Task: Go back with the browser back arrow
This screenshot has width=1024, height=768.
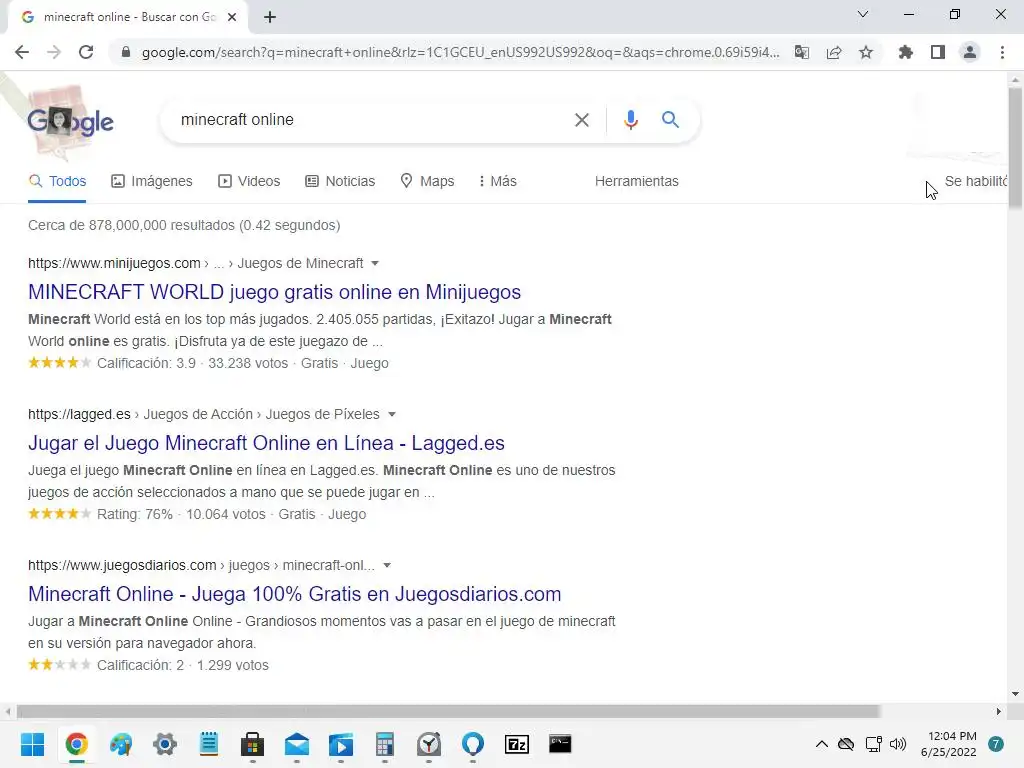Action: 22,52
